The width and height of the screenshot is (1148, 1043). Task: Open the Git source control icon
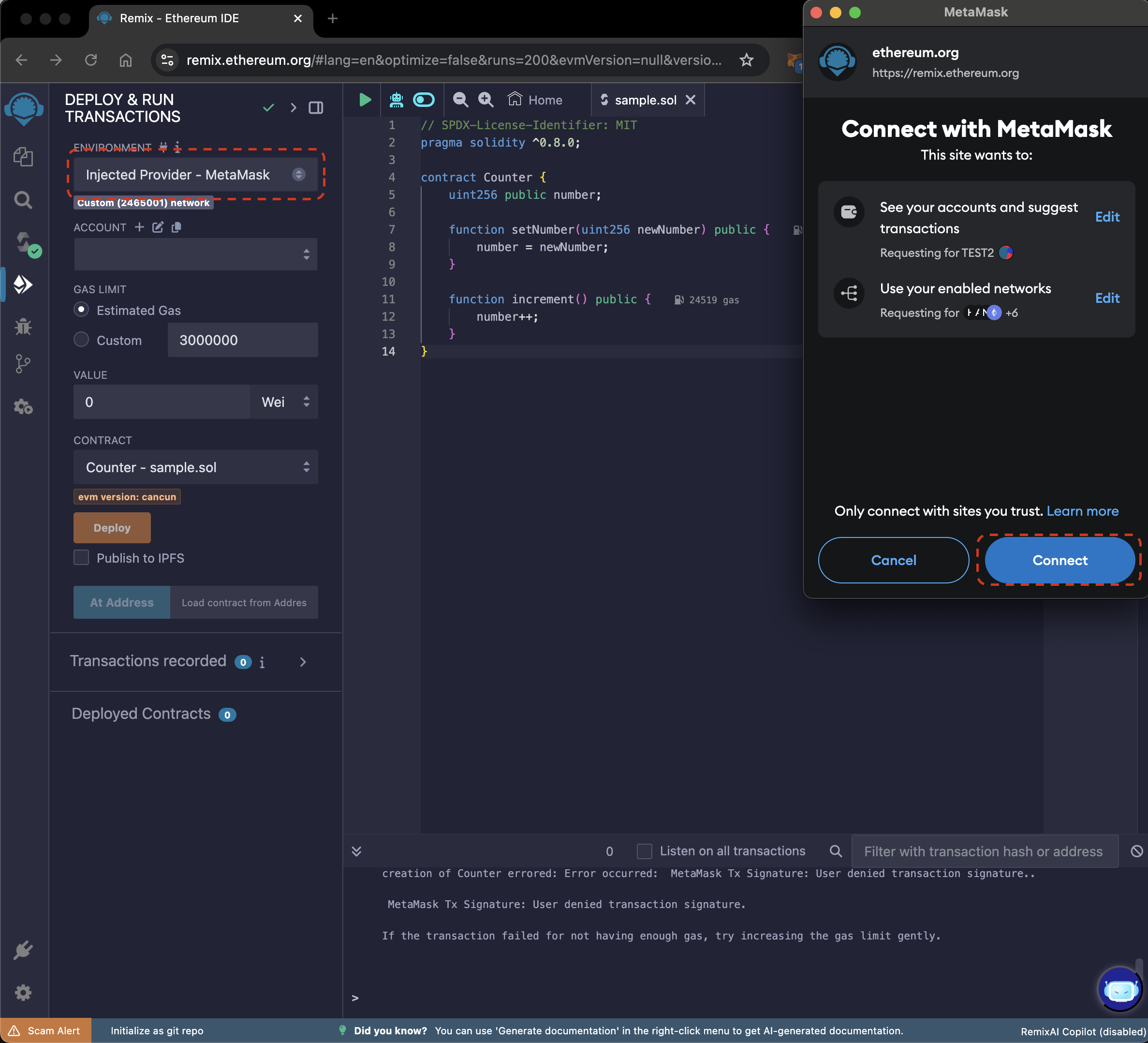[x=23, y=363]
